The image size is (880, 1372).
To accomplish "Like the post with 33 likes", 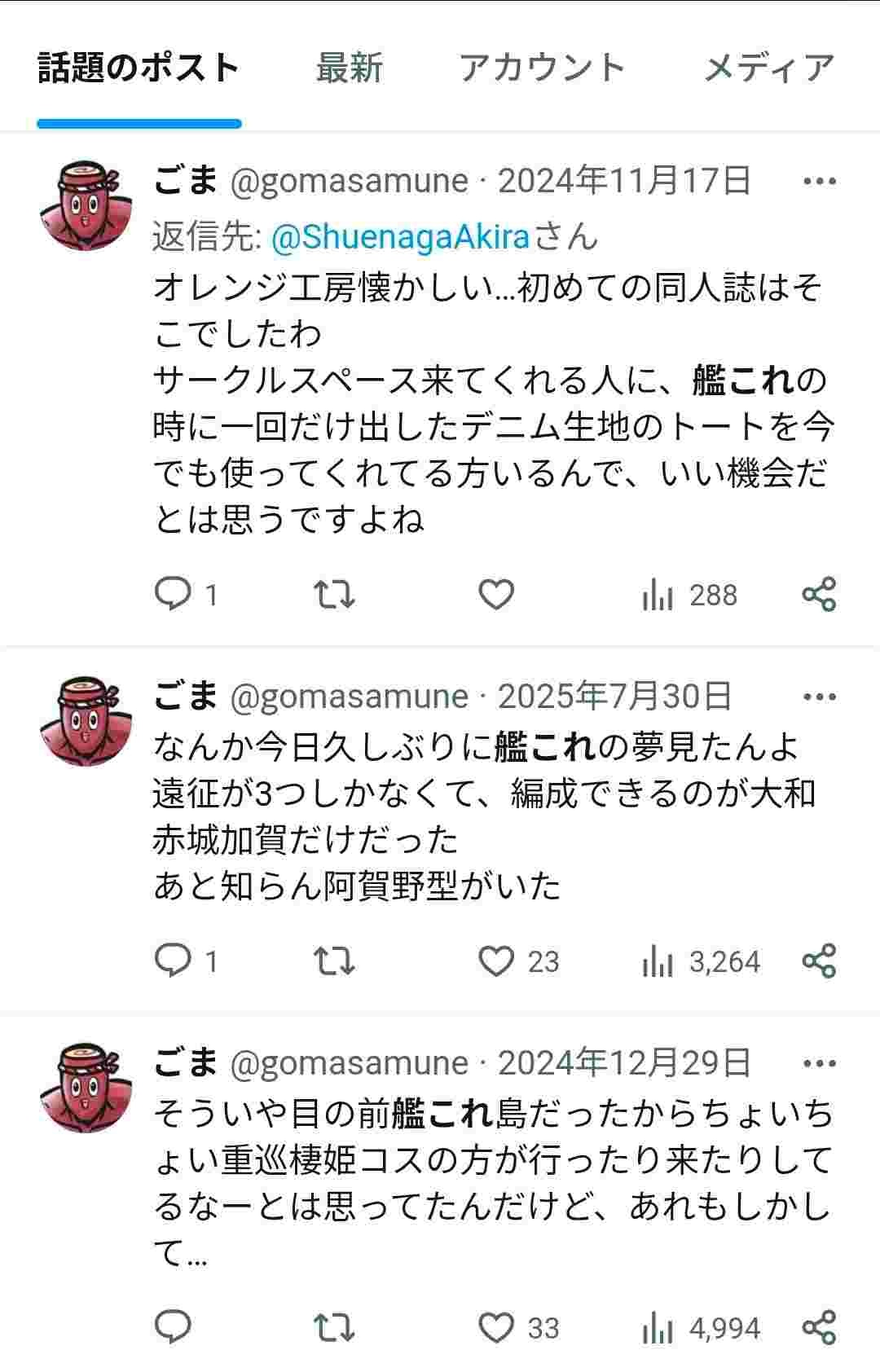I will pyautogui.click(x=495, y=1327).
